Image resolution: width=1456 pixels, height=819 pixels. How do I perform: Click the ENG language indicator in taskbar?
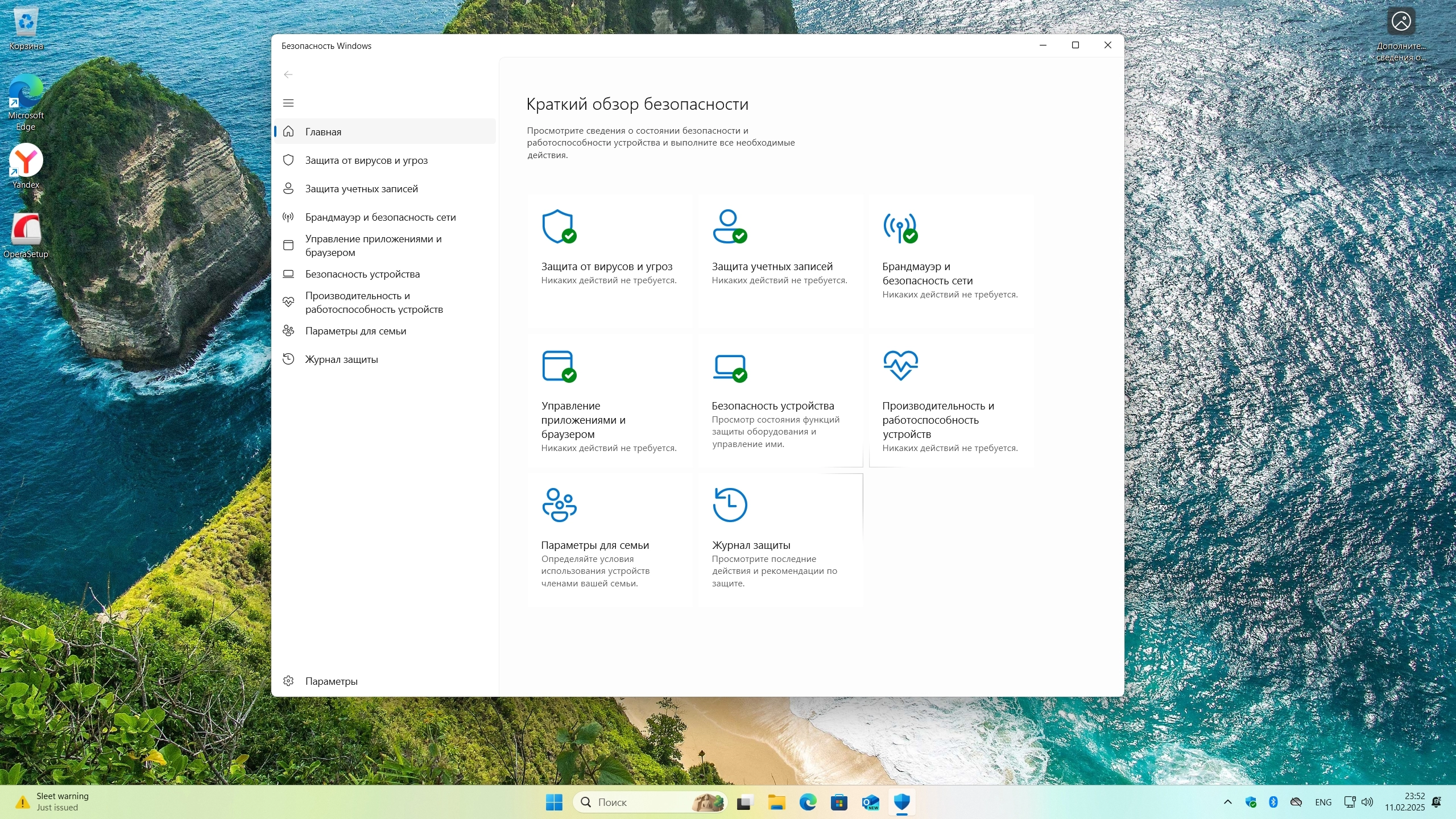[x=1323, y=802]
